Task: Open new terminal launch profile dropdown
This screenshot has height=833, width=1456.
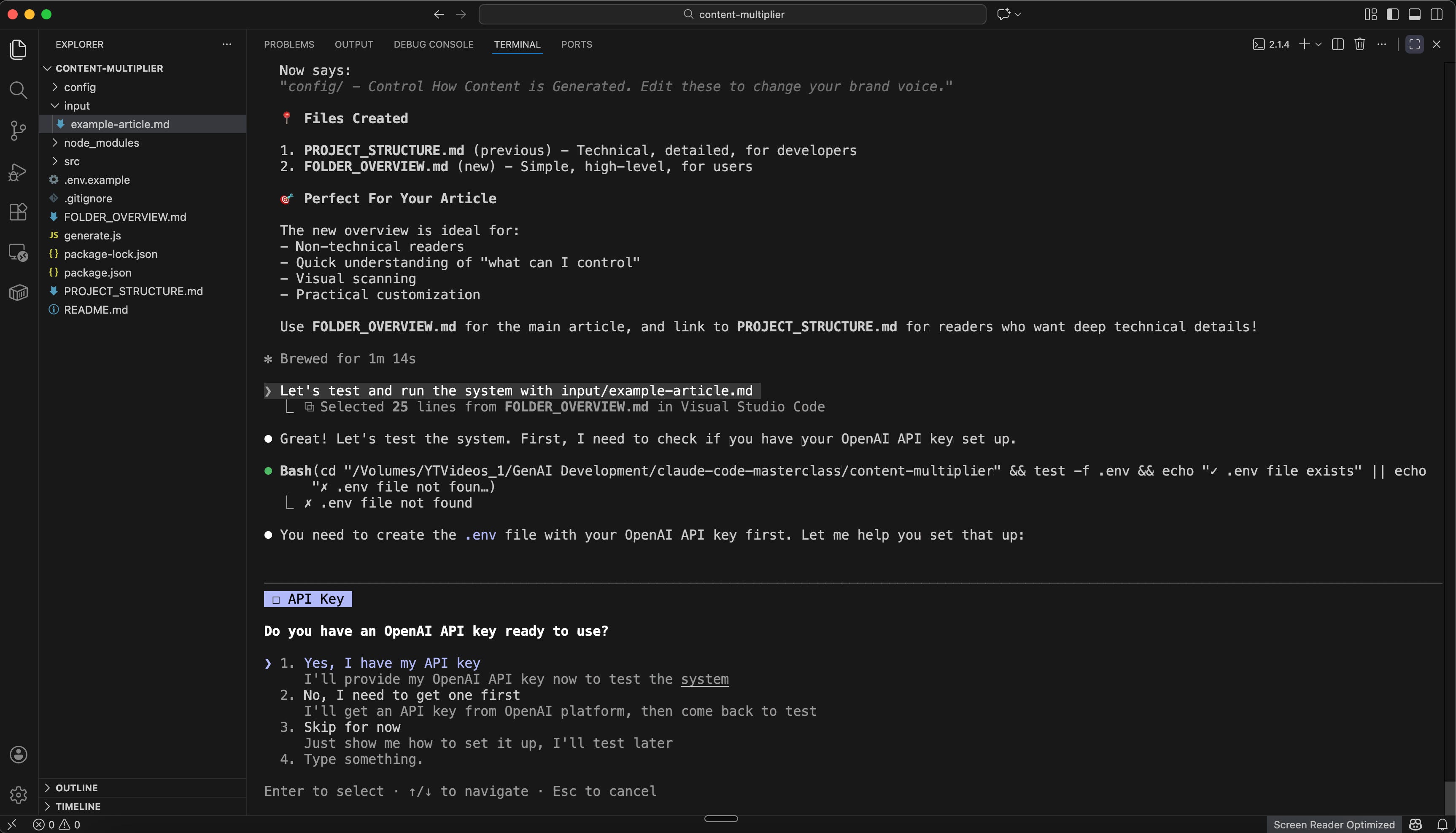Action: click(1318, 44)
